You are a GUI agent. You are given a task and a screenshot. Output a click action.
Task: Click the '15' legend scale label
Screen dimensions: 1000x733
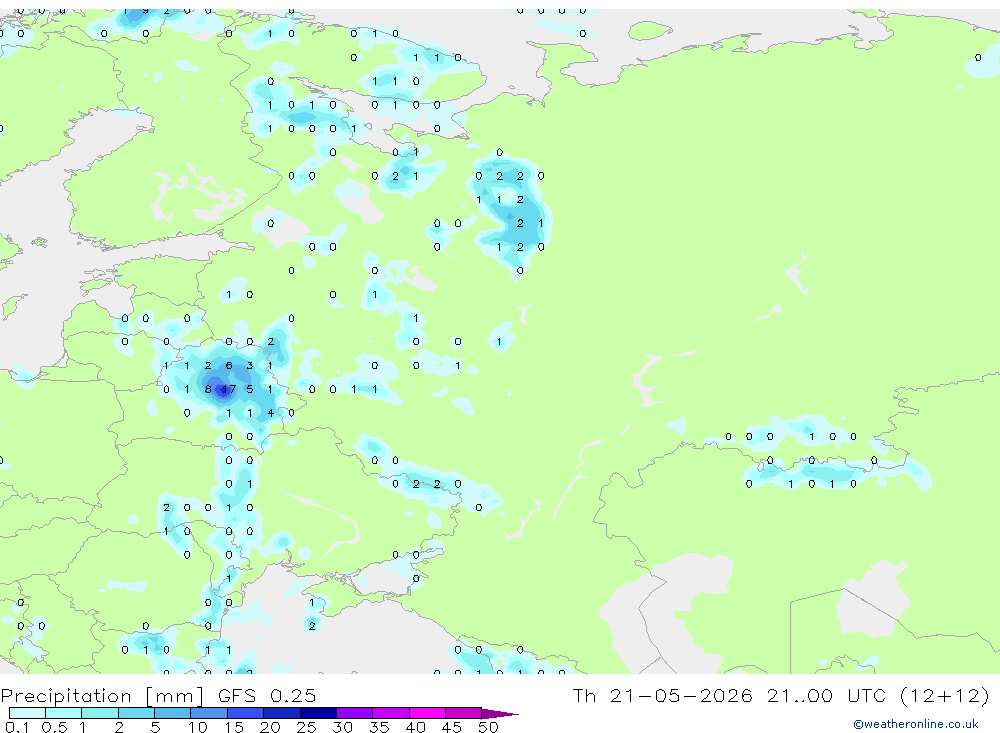(x=234, y=727)
